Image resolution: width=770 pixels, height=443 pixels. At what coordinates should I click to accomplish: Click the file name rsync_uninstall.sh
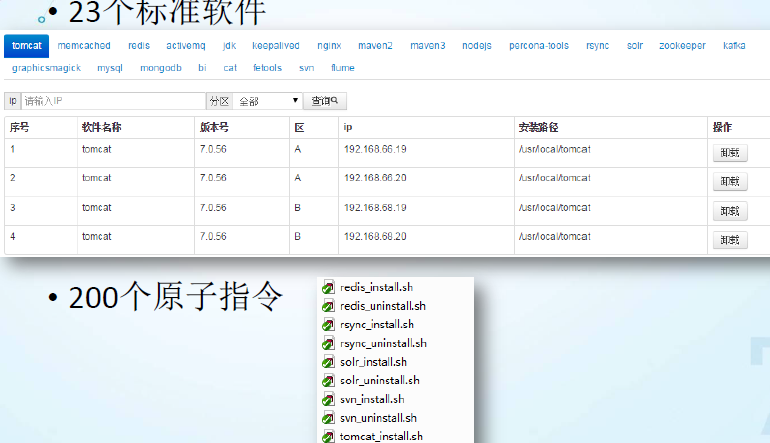(383, 343)
